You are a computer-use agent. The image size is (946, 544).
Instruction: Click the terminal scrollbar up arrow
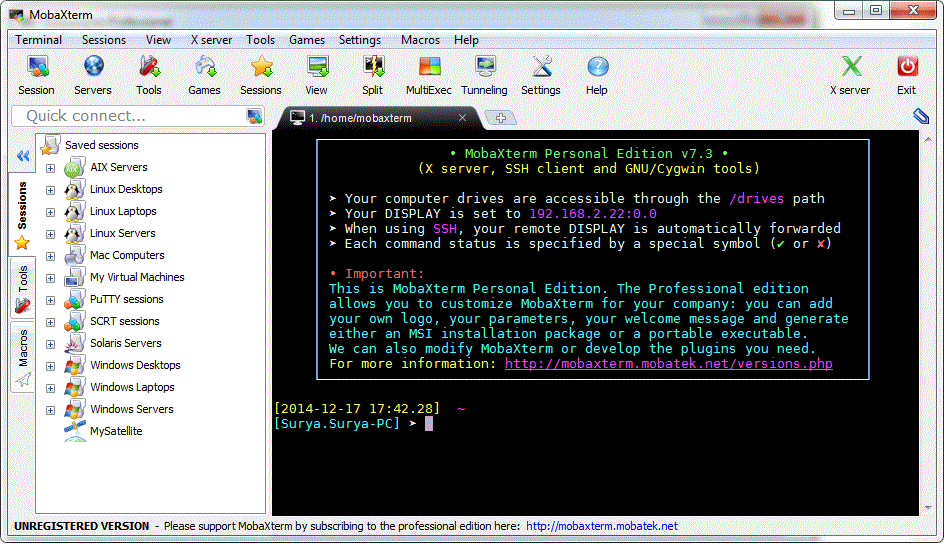[x=928, y=139]
